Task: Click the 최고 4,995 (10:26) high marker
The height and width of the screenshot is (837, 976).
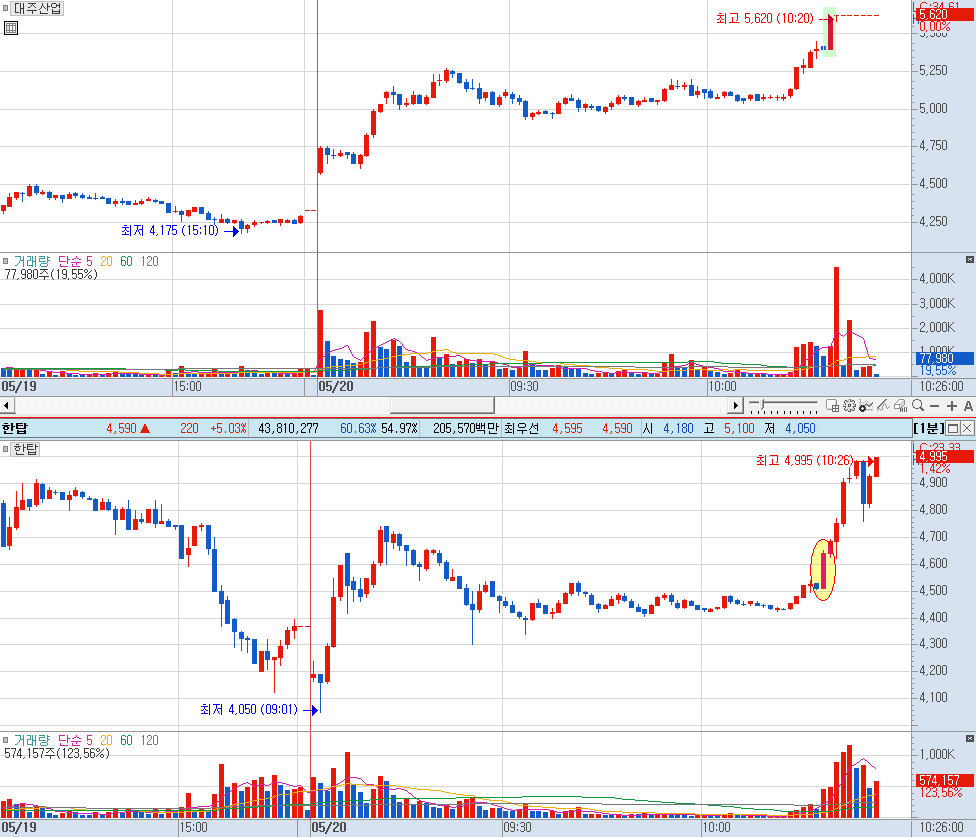Action: [804, 461]
